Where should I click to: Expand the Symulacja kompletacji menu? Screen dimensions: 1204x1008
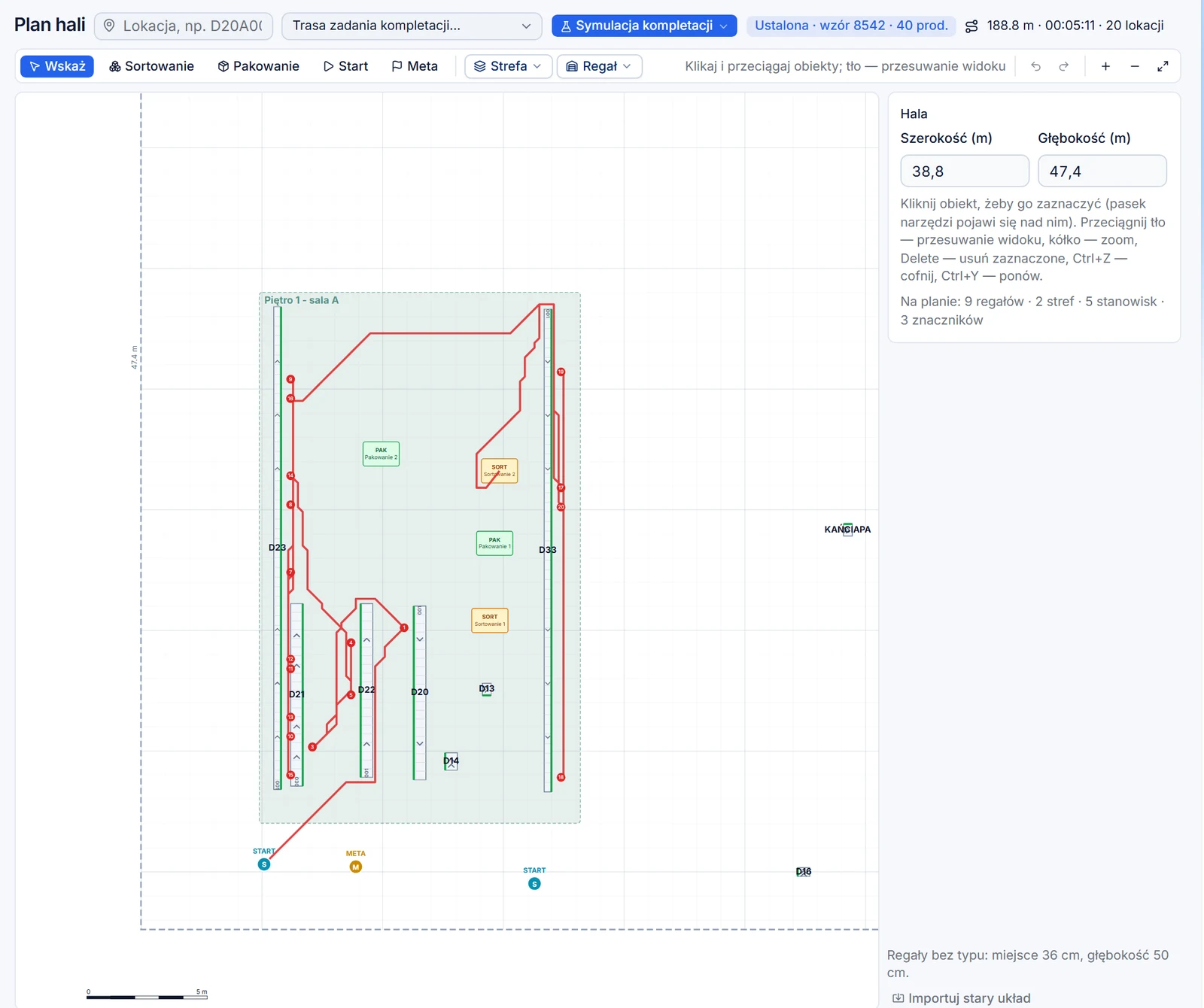[x=644, y=26]
